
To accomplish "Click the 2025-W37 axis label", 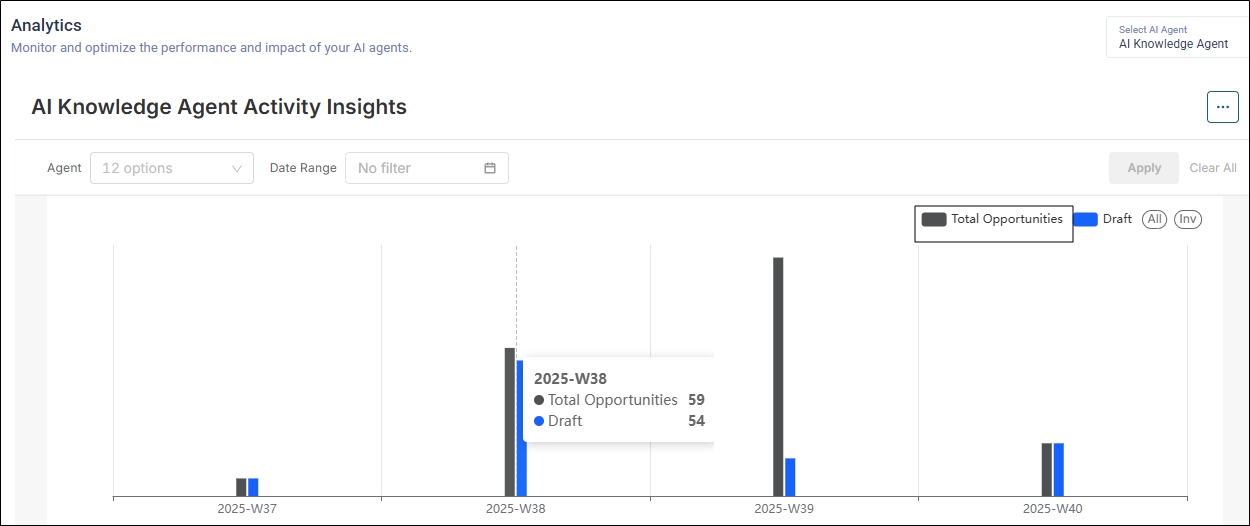I will click(247, 509).
